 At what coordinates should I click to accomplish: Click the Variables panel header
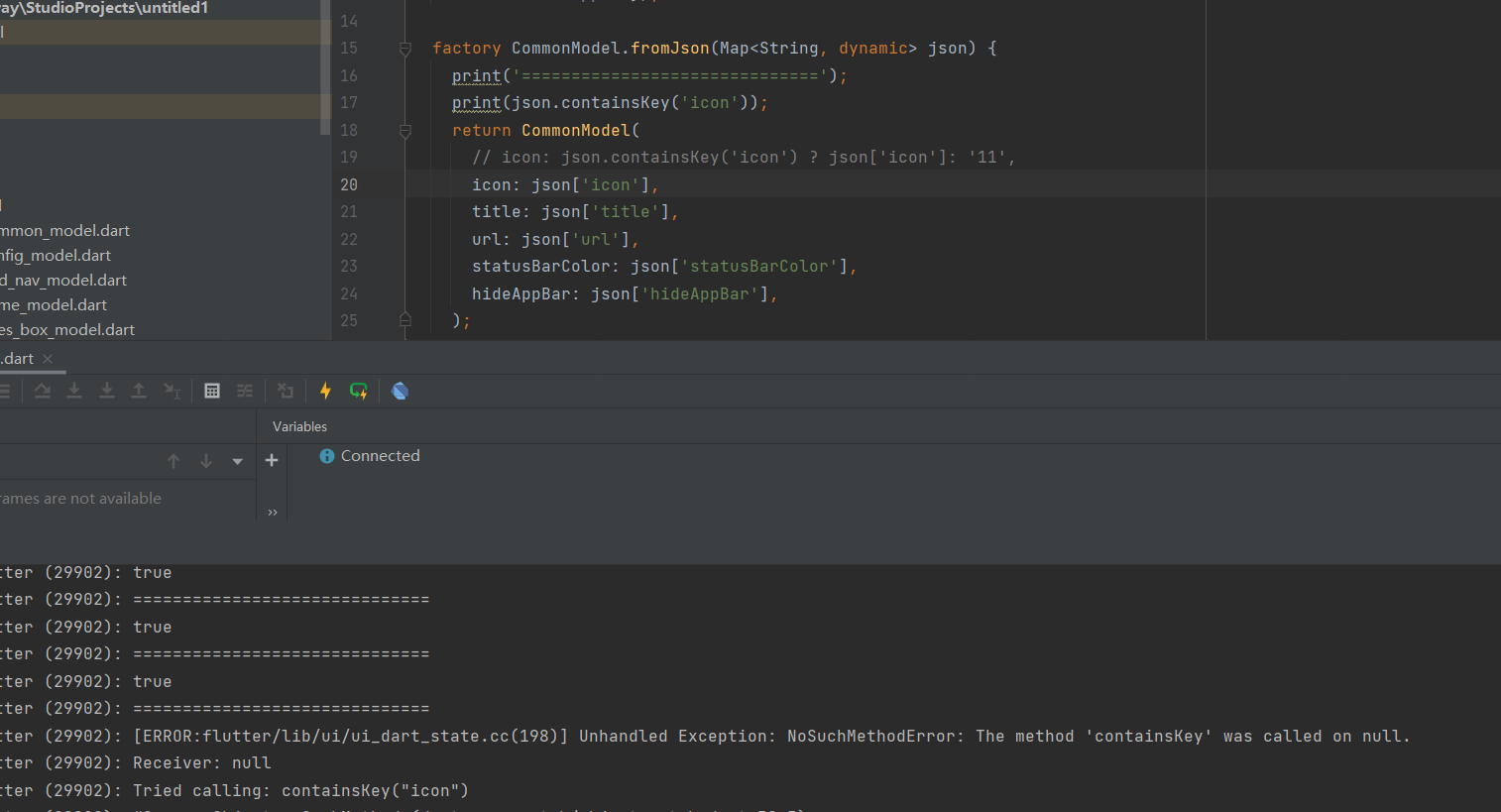tap(299, 427)
